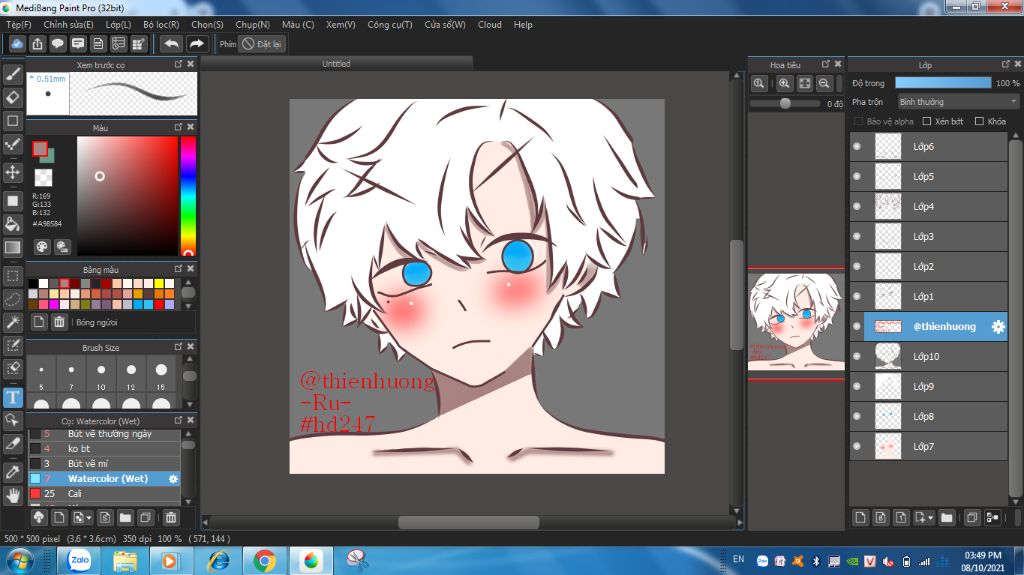The height and width of the screenshot is (575, 1024).
Task: Toggle visibility of @thienhuong layer
Action: click(857, 327)
